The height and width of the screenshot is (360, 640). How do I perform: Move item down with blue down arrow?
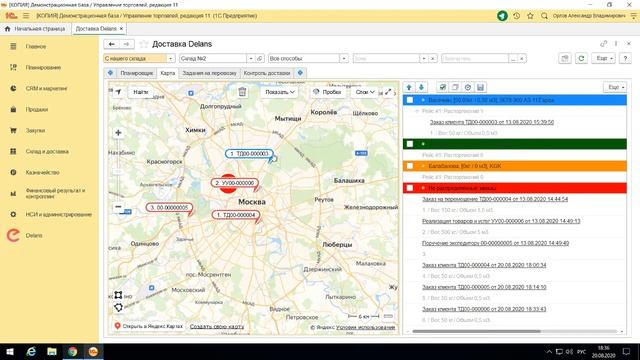421,87
